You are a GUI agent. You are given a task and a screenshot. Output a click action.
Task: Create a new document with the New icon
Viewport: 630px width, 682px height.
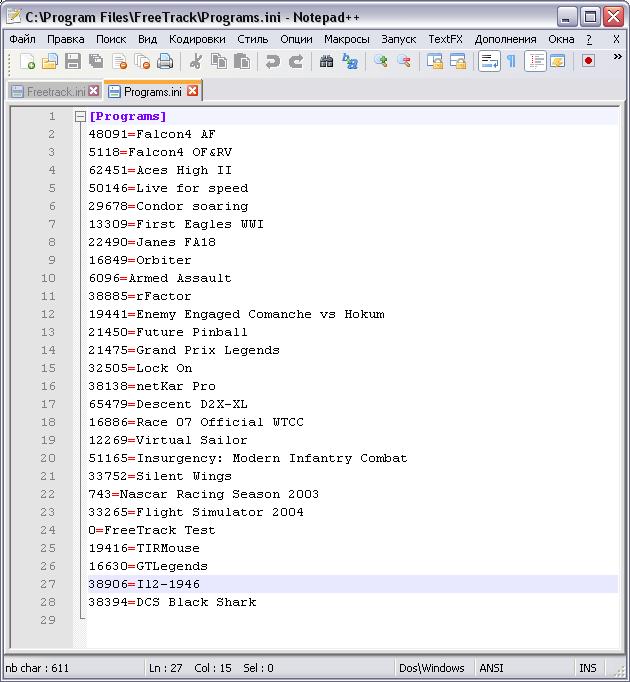coord(27,61)
